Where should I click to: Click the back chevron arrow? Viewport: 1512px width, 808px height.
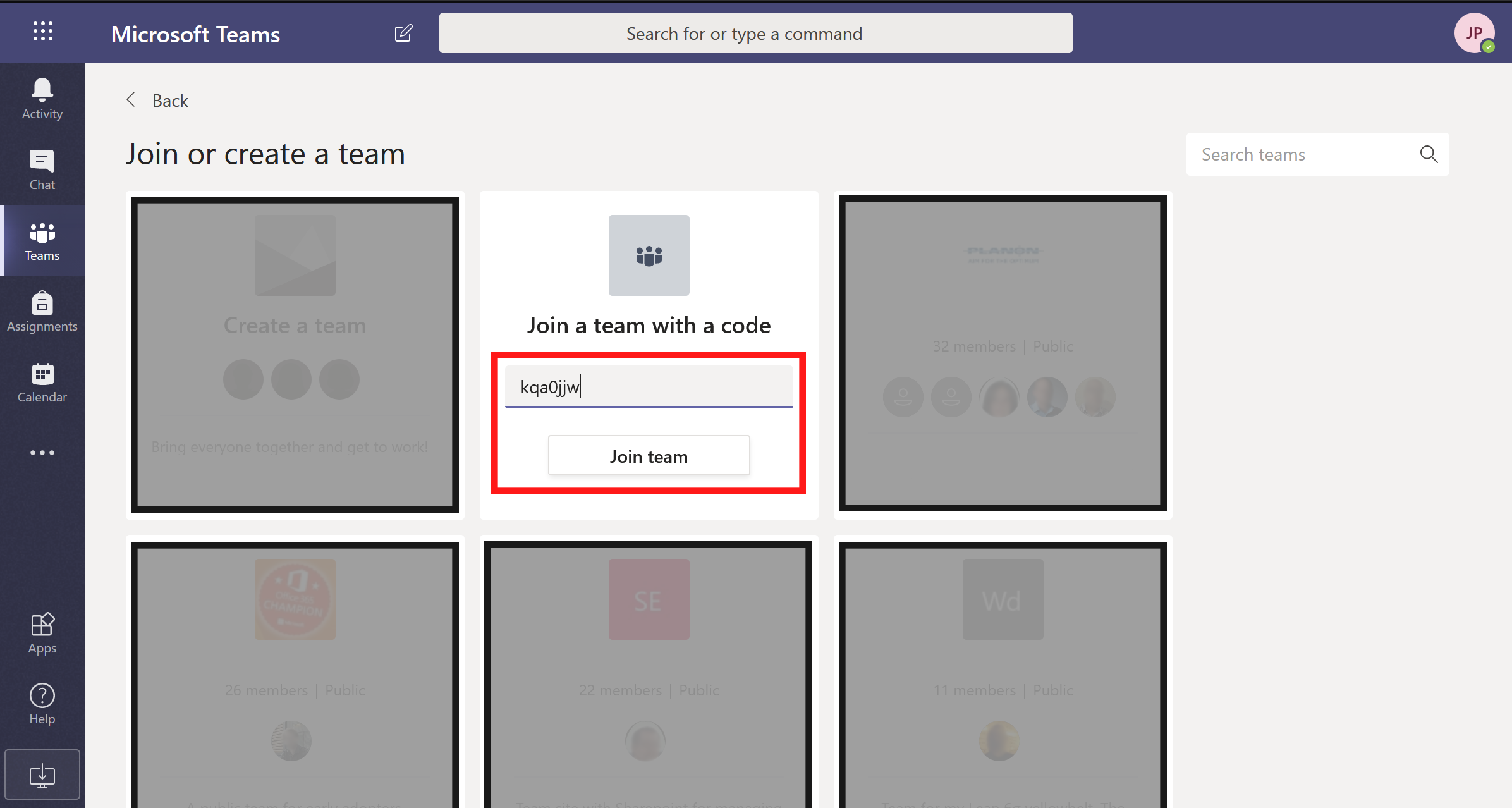[x=131, y=100]
